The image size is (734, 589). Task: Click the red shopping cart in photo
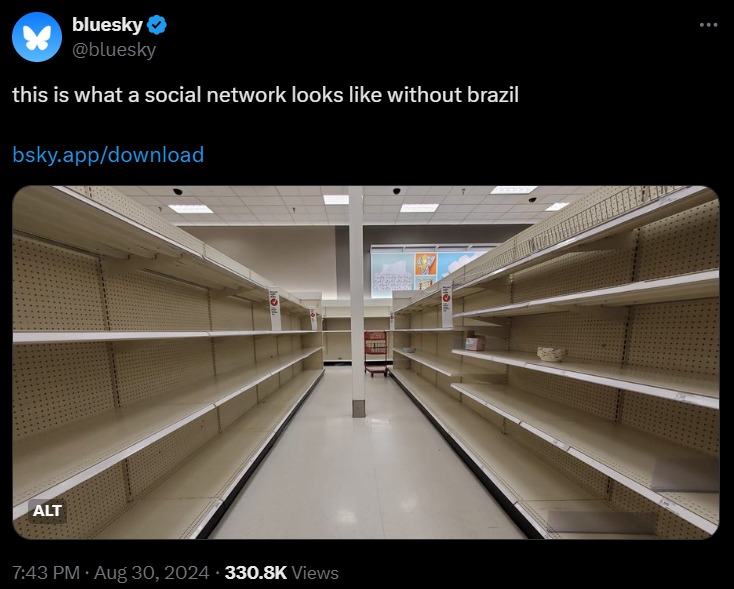click(376, 353)
